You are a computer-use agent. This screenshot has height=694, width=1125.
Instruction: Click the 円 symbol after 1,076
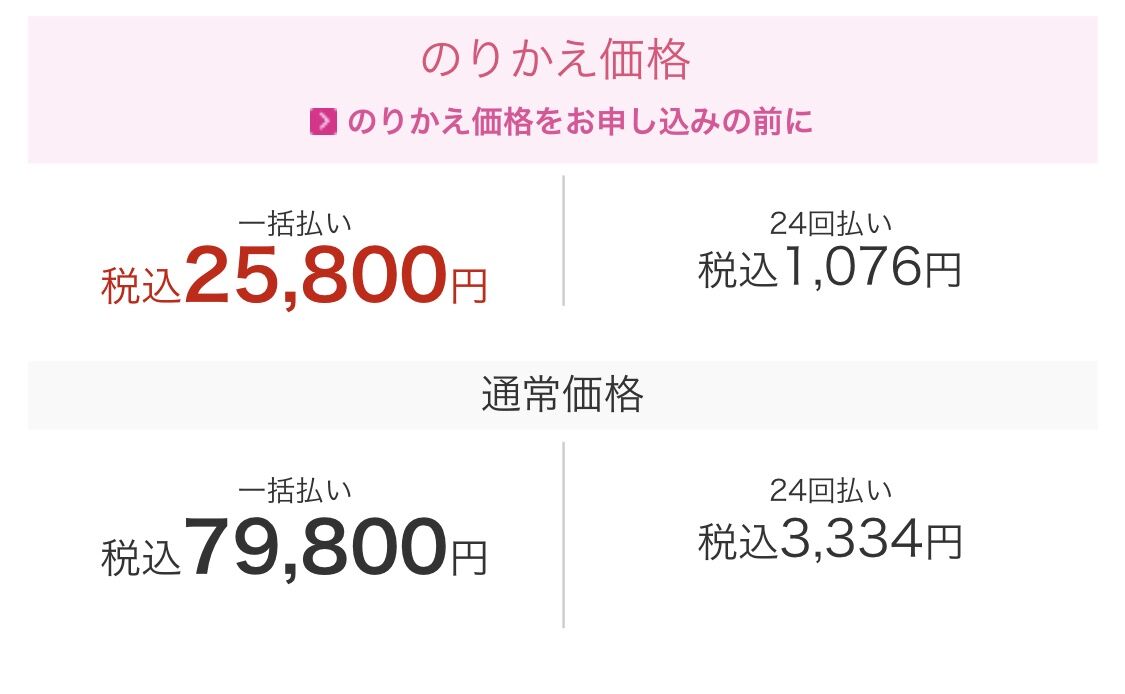942,271
